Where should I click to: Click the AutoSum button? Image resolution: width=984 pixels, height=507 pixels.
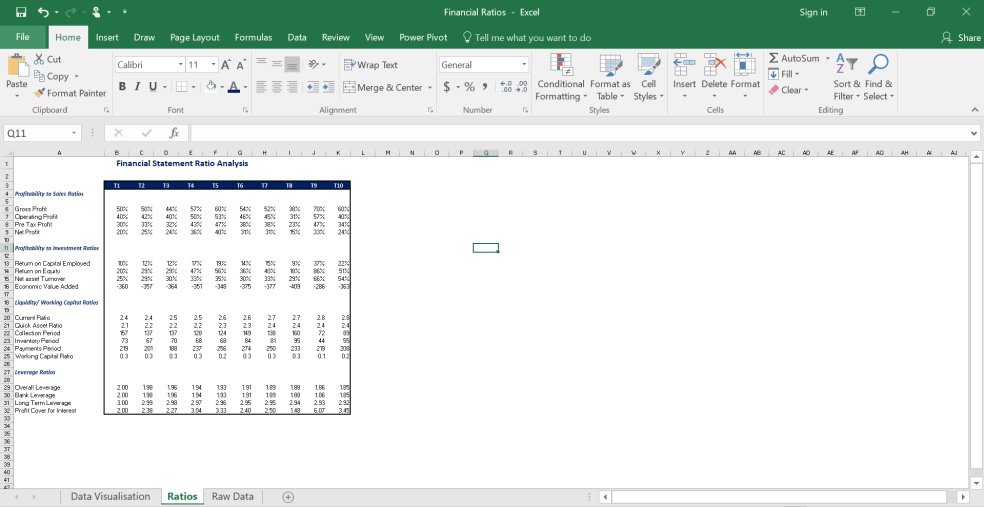point(794,58)
